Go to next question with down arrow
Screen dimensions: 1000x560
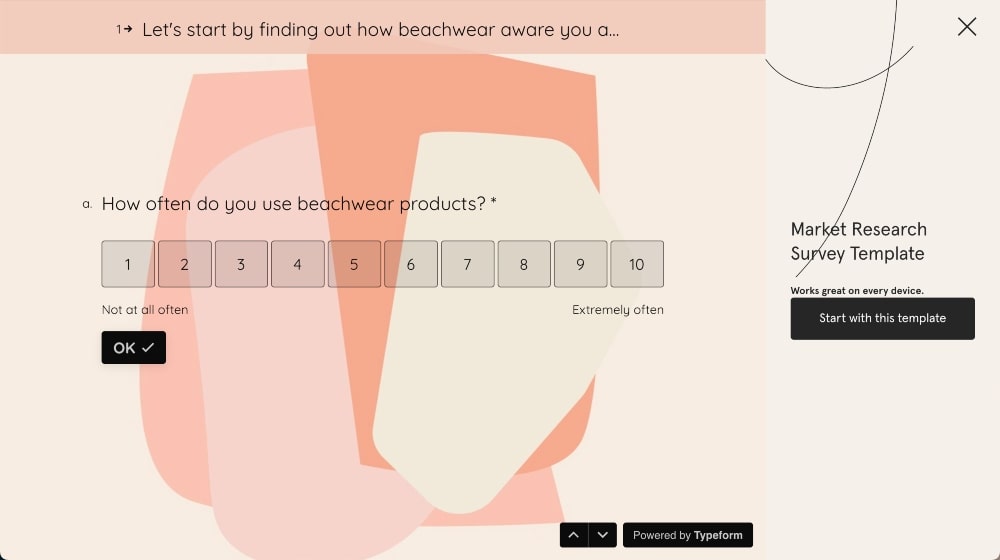(602, 535)
